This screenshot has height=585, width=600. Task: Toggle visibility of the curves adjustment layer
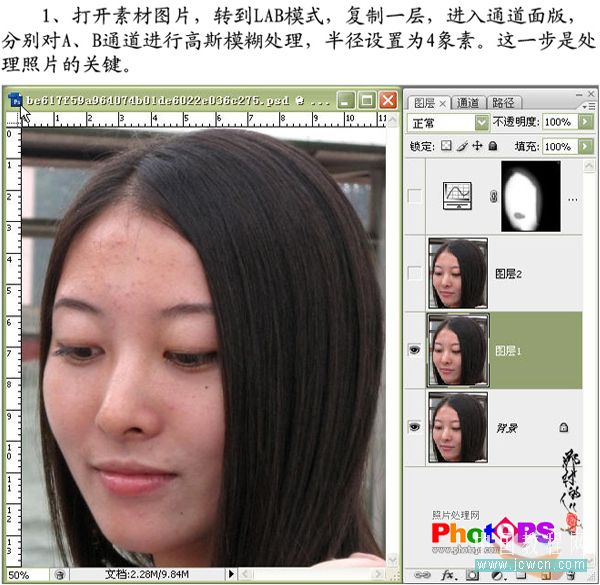pyautogui.click(x=415, y=196)
